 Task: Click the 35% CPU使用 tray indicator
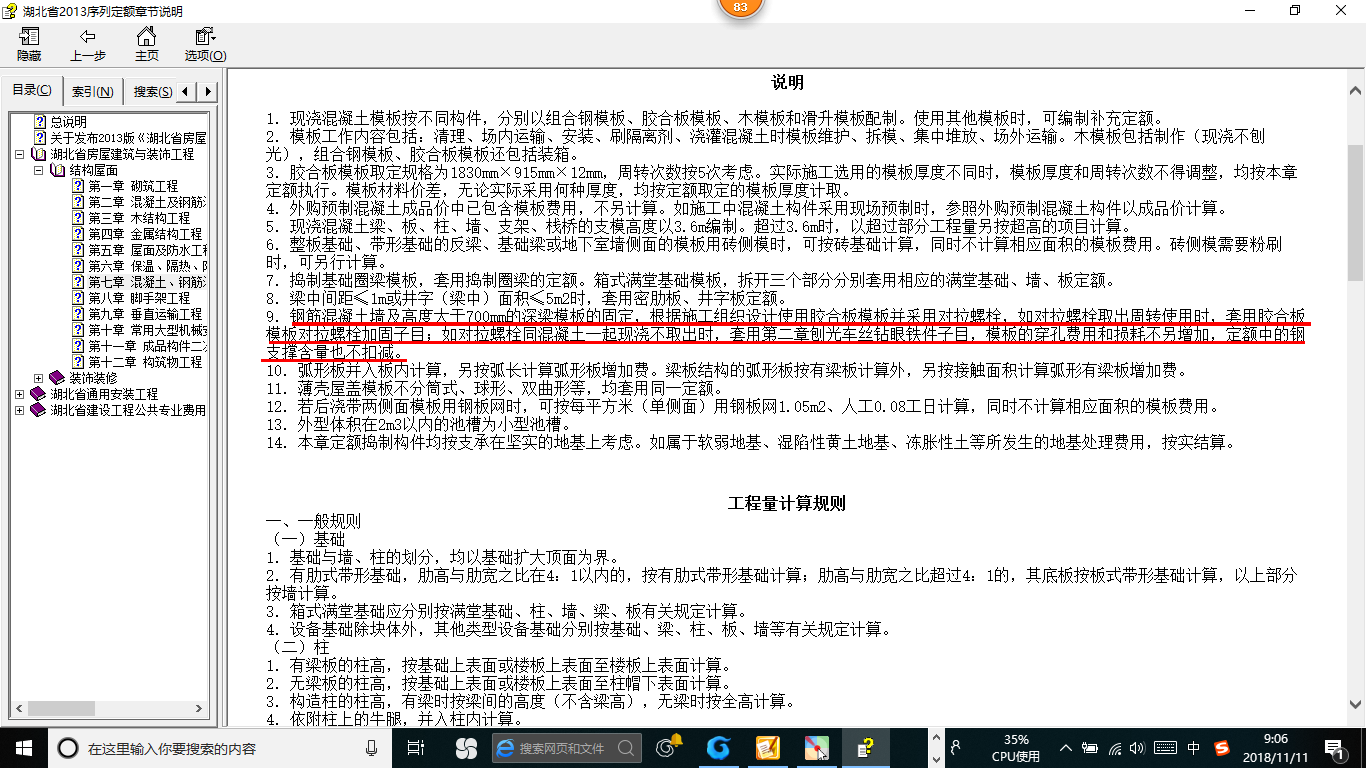click(x=1016, y=748)
